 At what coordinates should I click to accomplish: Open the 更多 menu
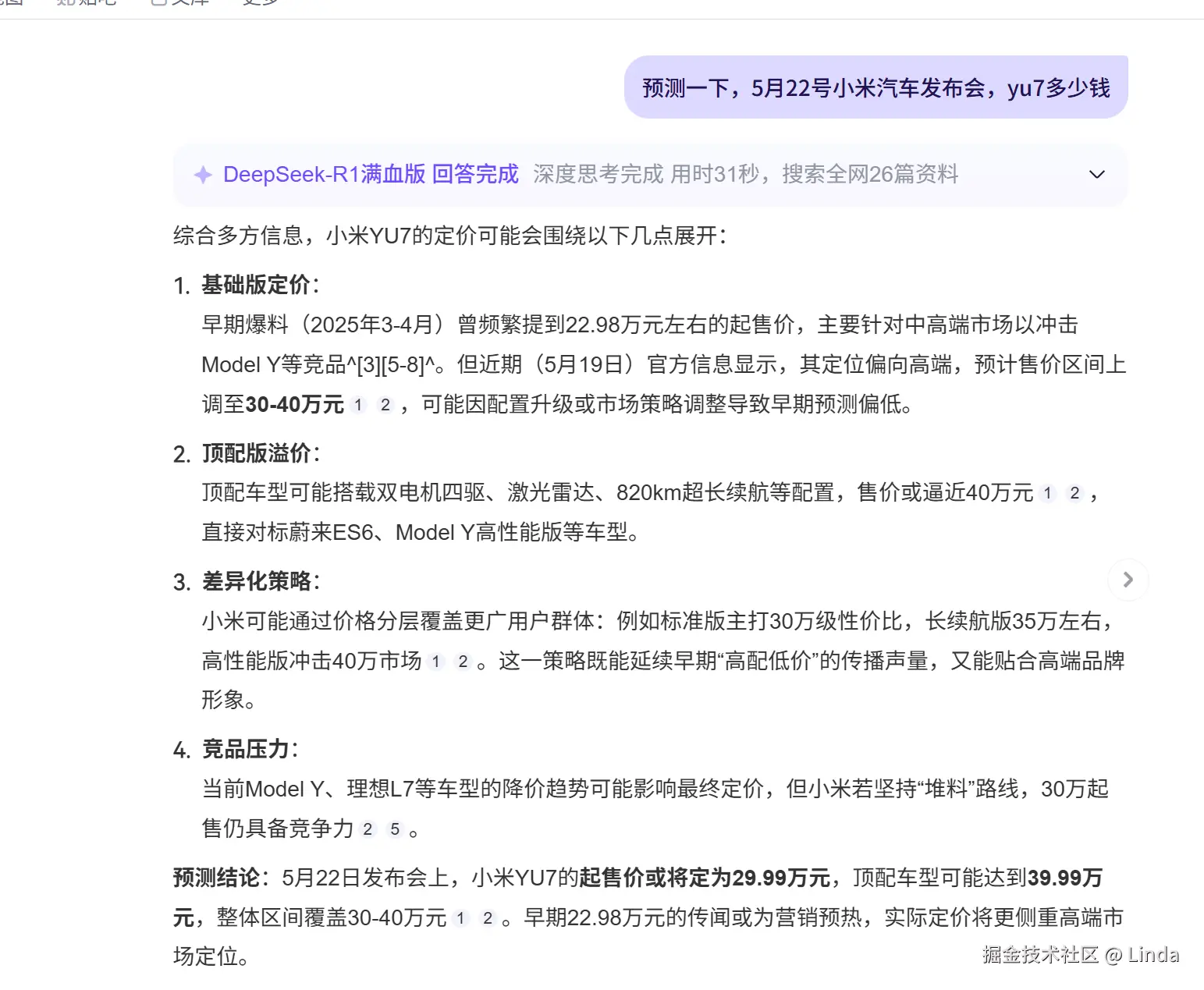click(261, 3)
